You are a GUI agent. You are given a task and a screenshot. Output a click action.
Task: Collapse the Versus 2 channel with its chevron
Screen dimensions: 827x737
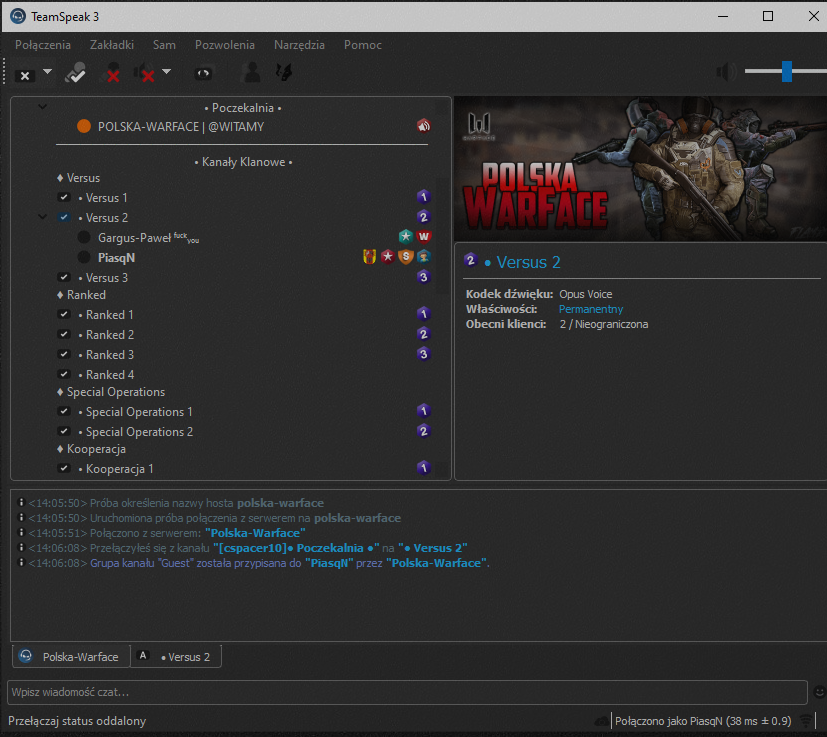[x=43, y=217]
